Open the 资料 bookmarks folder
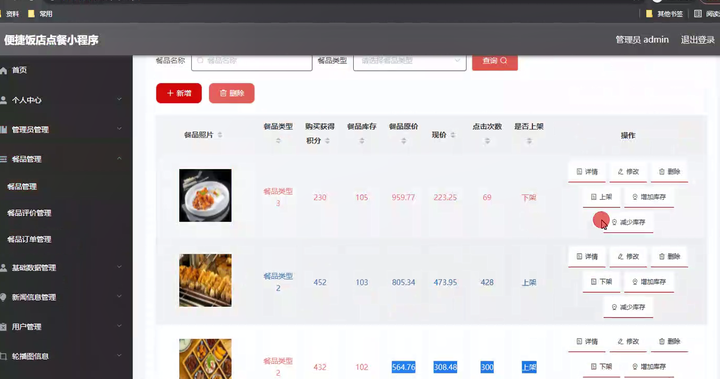This screenshot has height=379, width=720. tap(9, 14)
